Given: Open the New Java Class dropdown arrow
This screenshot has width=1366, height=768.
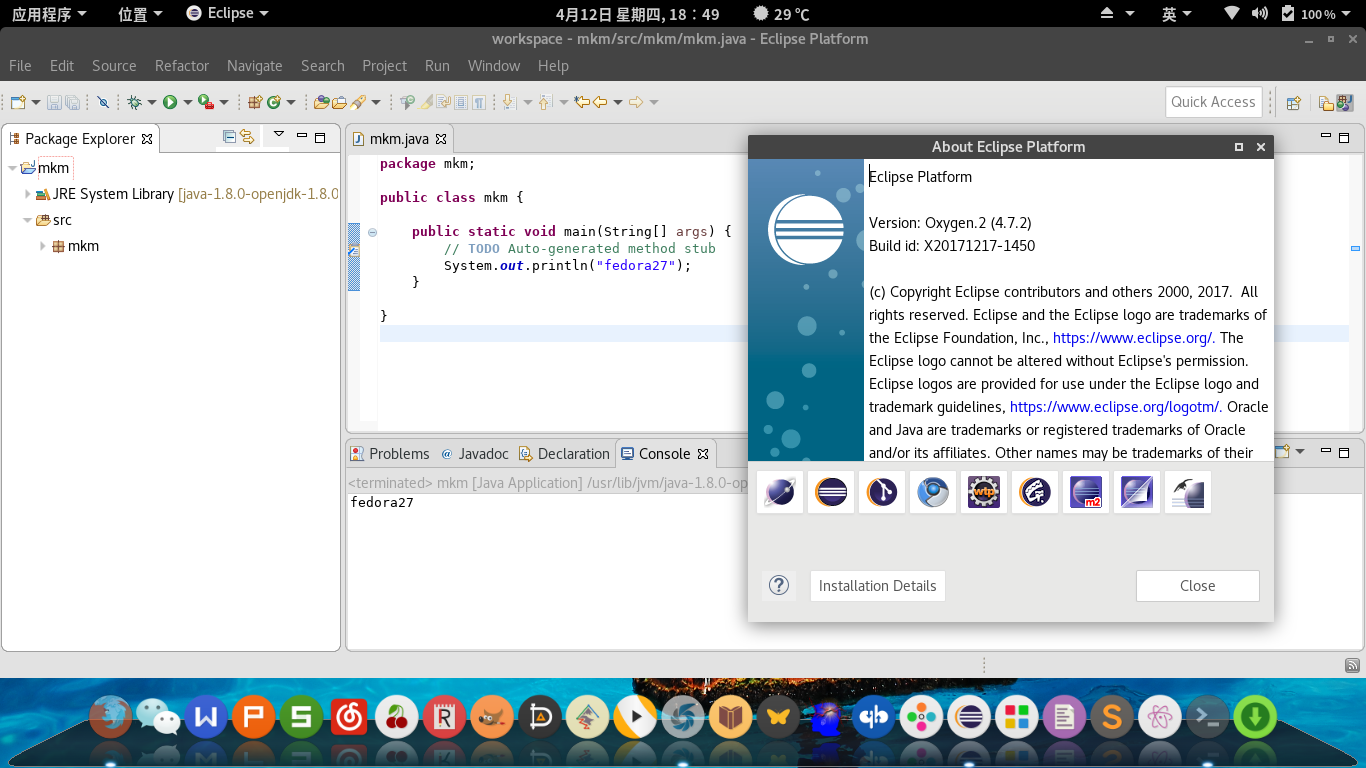Looking at the screenshot, I should [291, 102].
